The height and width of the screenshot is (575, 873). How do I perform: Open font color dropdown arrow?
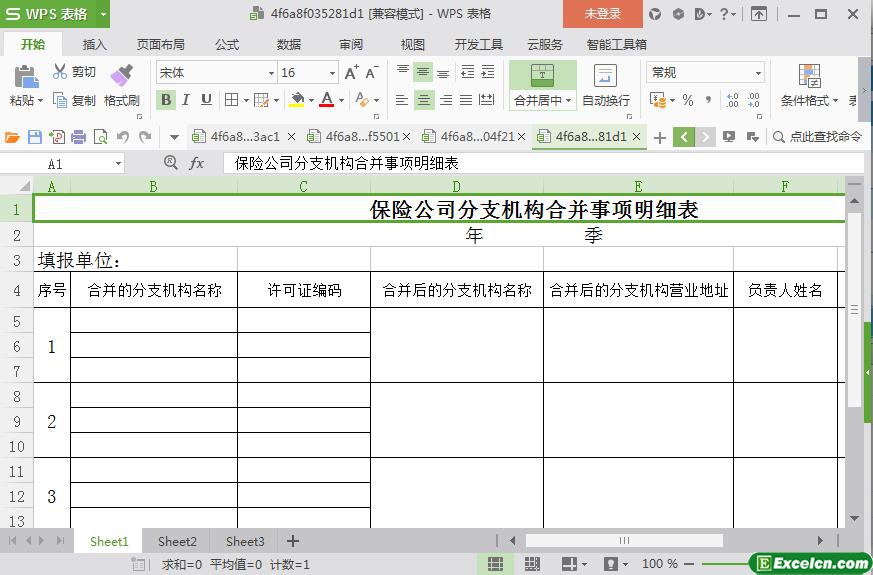coord(341,101)
